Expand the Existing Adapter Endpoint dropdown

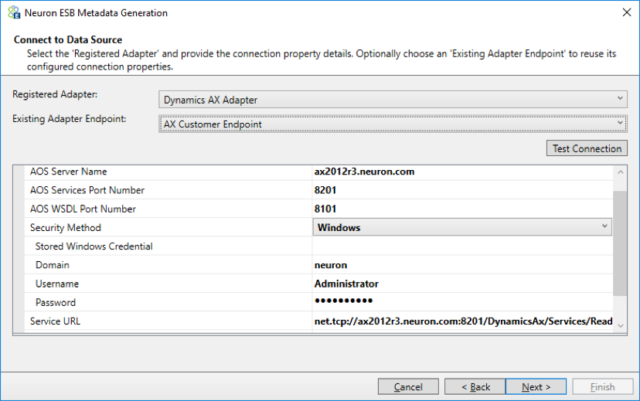click(393, 124)
